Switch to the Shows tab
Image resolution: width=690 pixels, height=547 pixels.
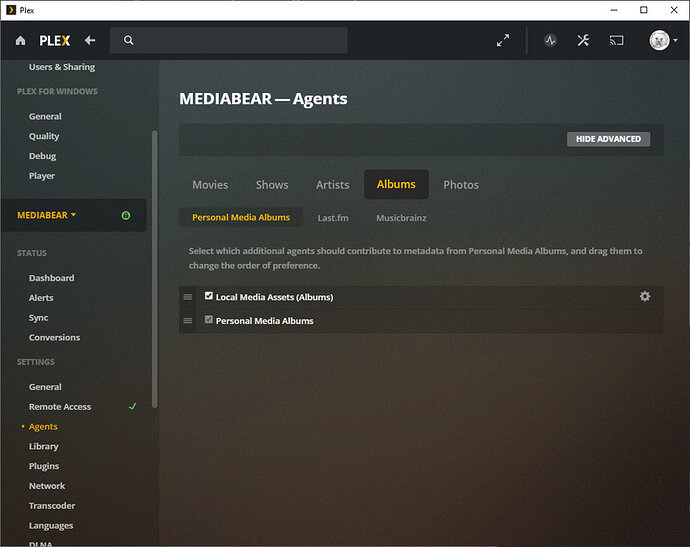[x=272, y=185]
